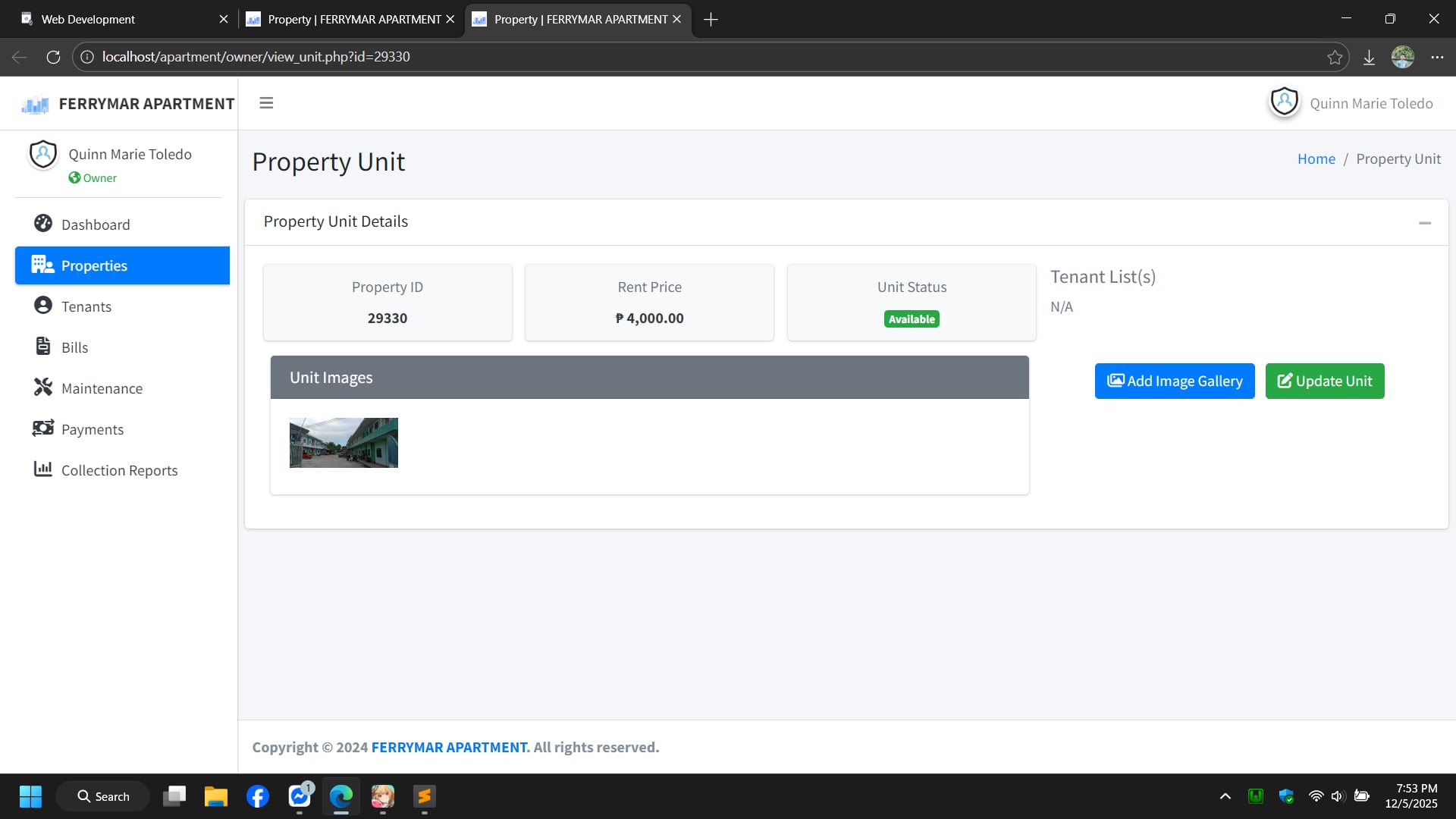Click the FERRYMAR APARTMENT footer link
Image resolution: width=1456 pixels, height=819 pixels.
pos(450,747)
